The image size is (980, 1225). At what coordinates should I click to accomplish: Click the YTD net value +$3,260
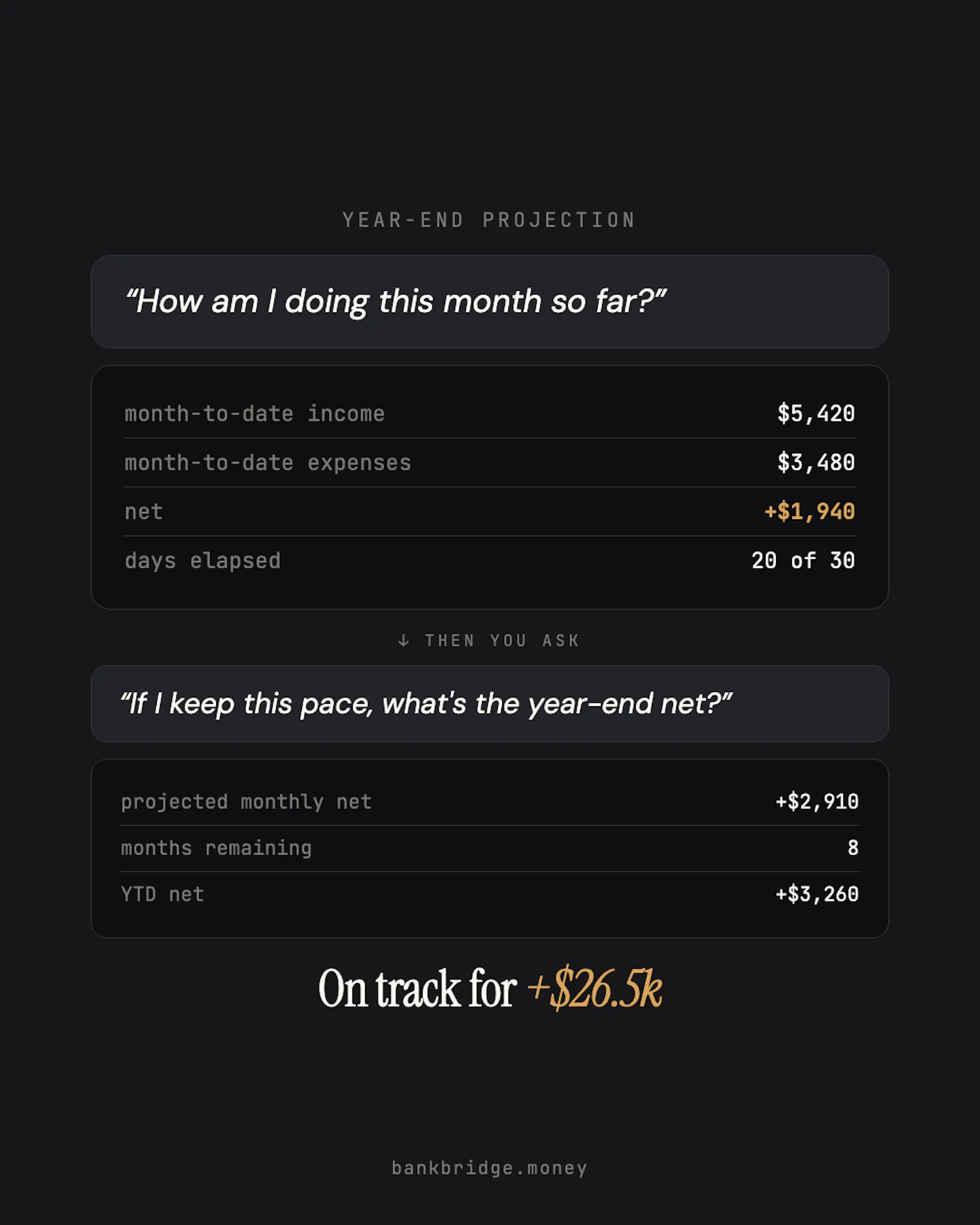(817, 894)
